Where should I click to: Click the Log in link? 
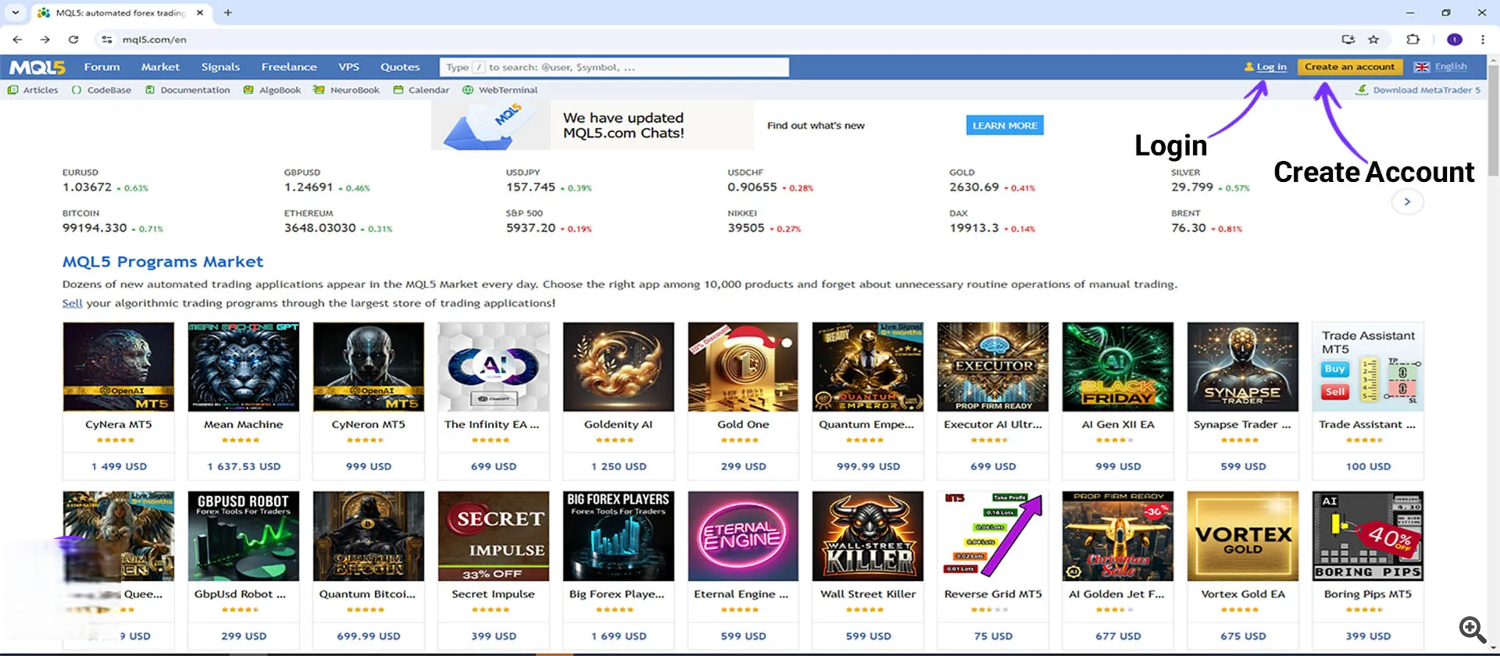tap(1271, 67)
